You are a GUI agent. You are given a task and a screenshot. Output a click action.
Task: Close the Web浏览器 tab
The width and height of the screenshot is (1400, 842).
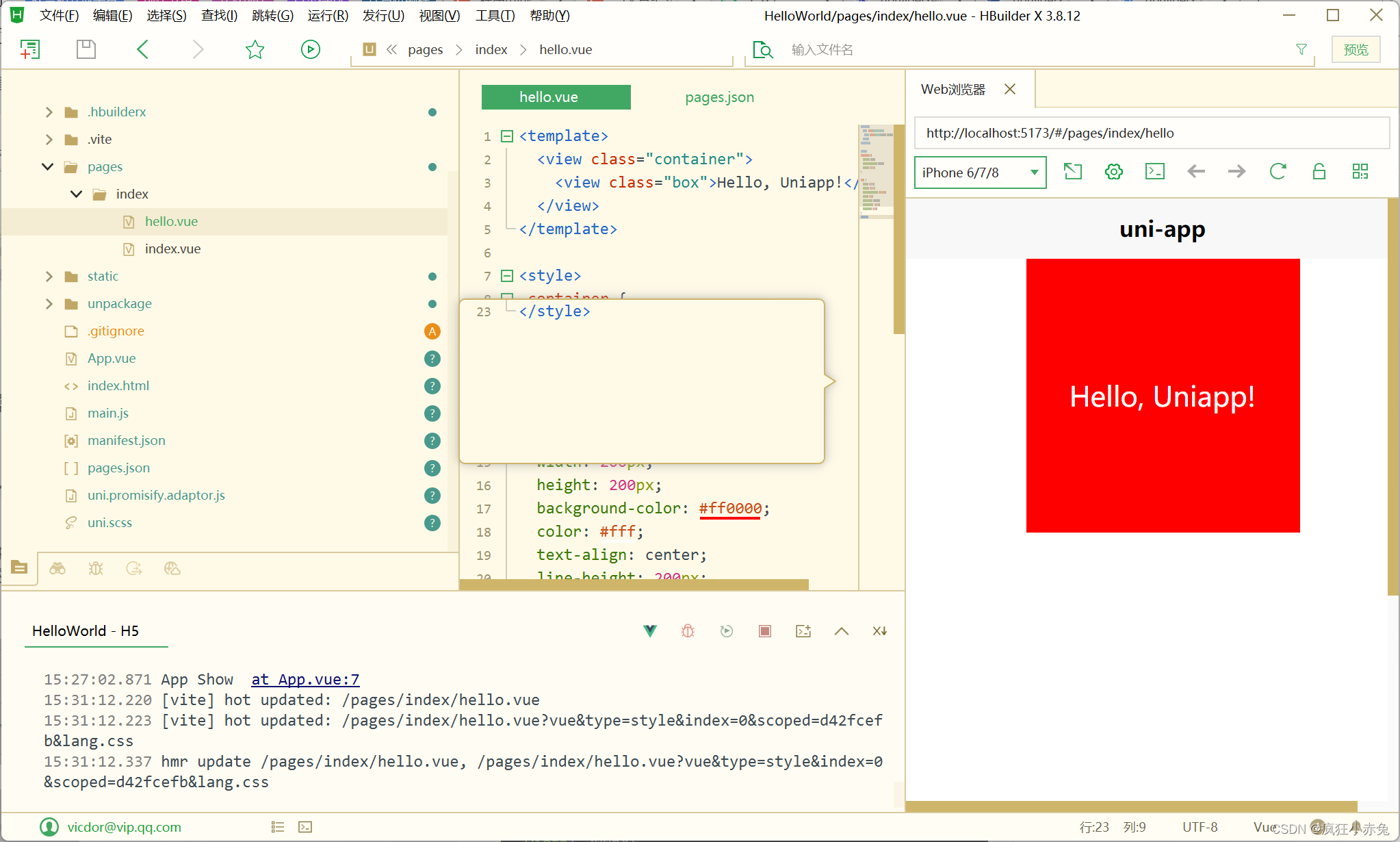tap(1010, 89)
